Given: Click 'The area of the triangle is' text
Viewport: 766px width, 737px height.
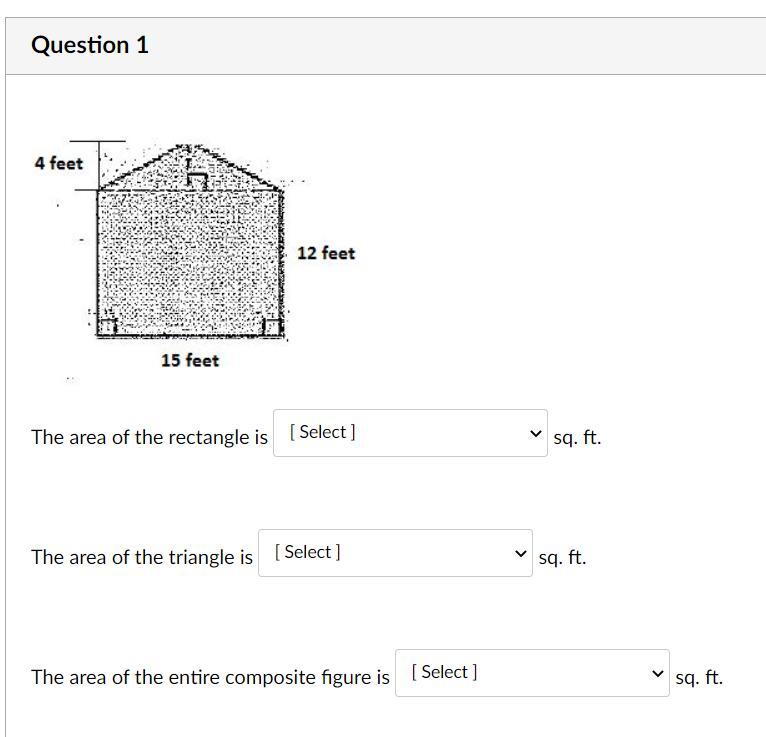Looking at the screenshot, I should (x=142, y=557).
